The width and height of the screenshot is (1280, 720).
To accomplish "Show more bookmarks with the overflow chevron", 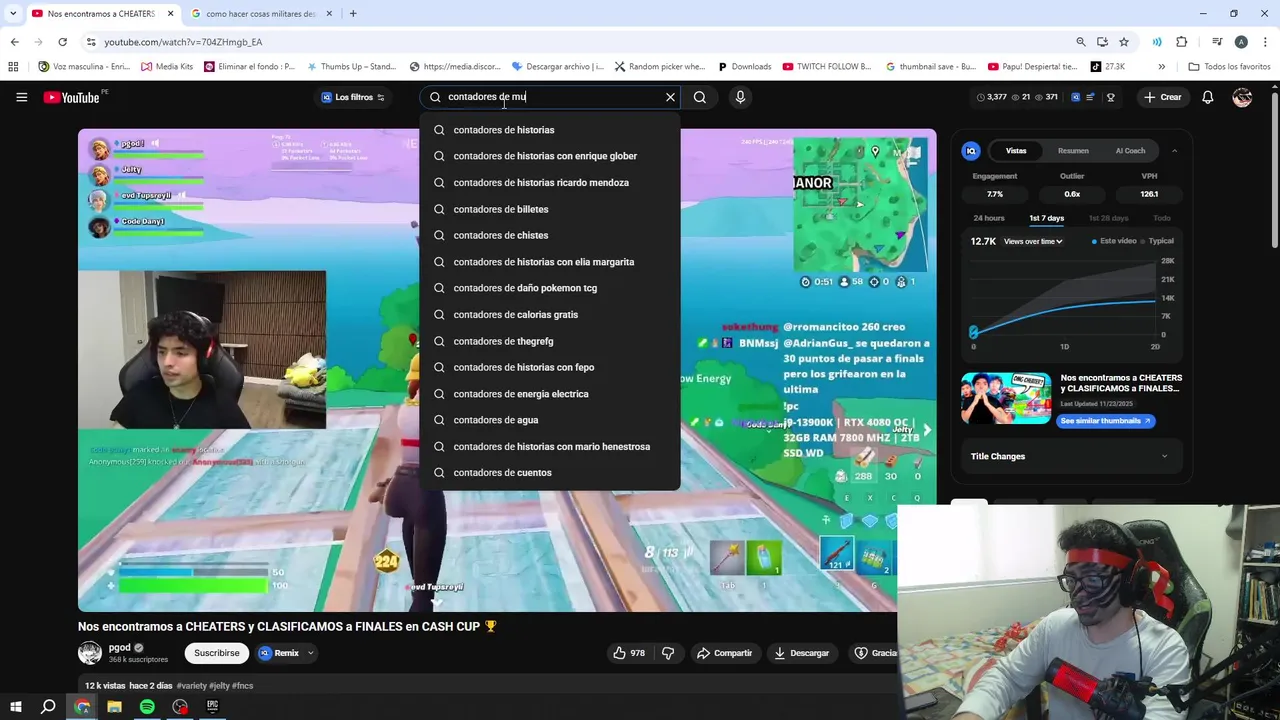I will (1161, 66).
